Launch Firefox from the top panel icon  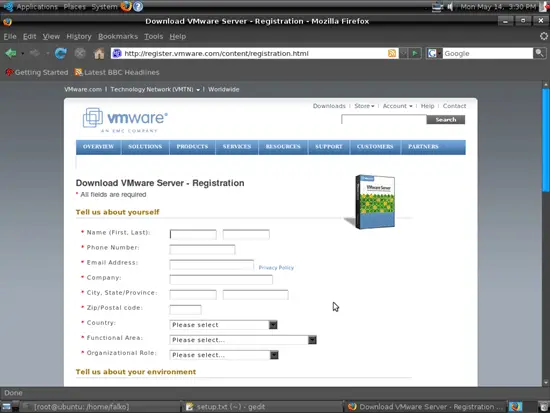point(126,6)
